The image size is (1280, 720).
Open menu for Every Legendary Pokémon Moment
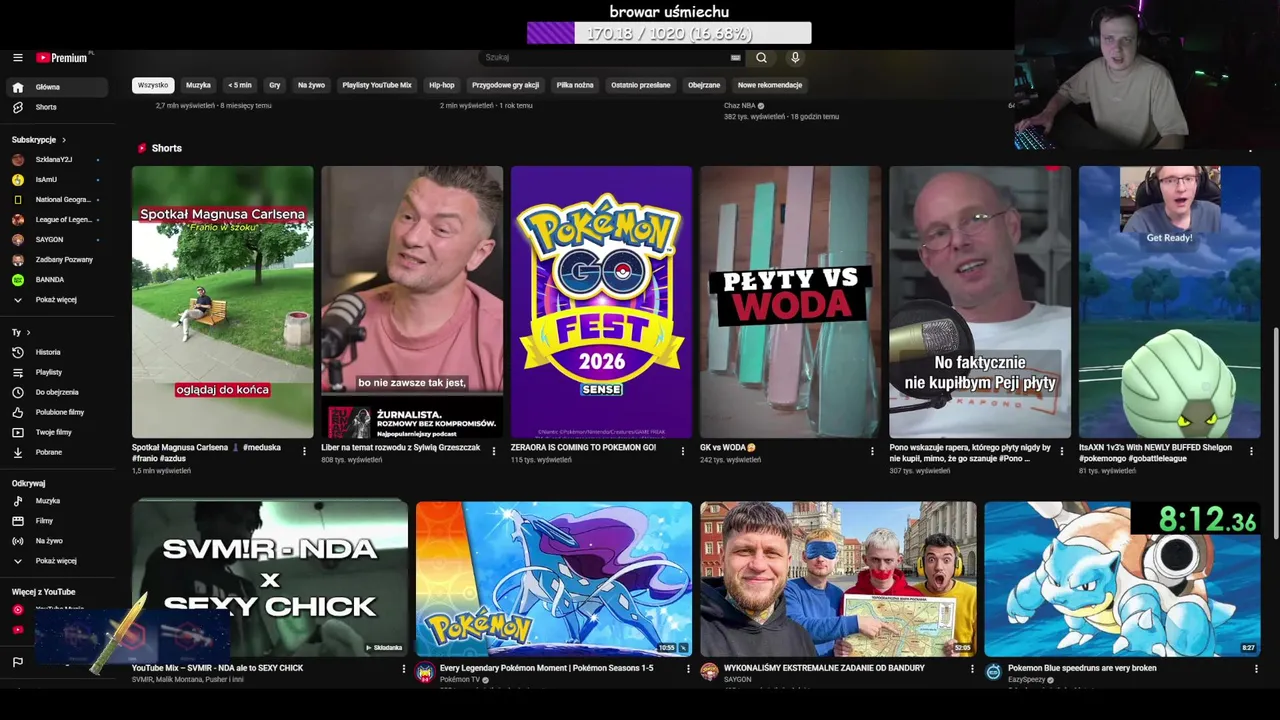(688, 669)
